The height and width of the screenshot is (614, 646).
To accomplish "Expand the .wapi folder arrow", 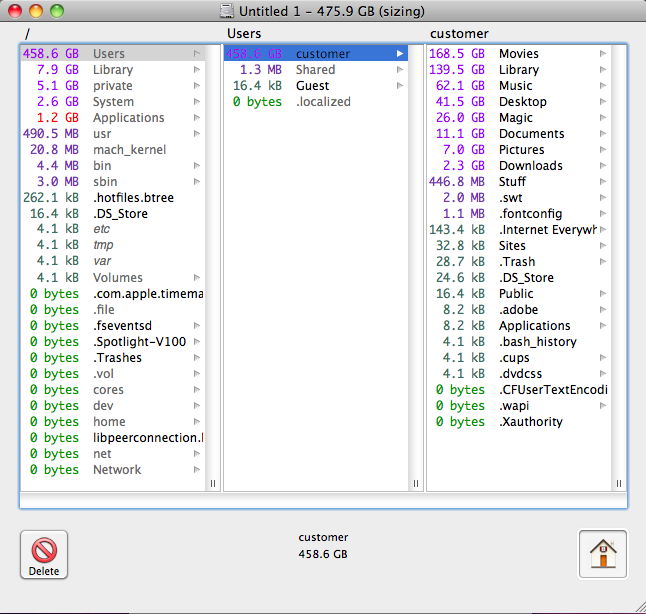I will pos(603,405).
